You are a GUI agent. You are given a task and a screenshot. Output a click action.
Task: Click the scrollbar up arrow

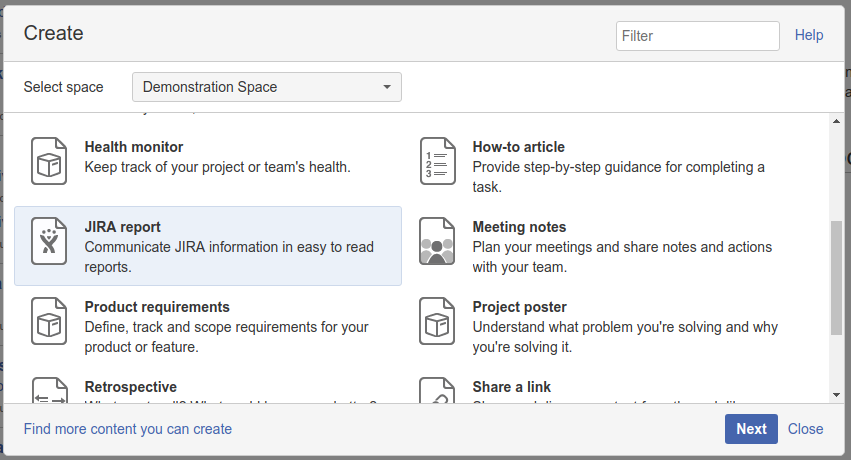coord(836,121)
